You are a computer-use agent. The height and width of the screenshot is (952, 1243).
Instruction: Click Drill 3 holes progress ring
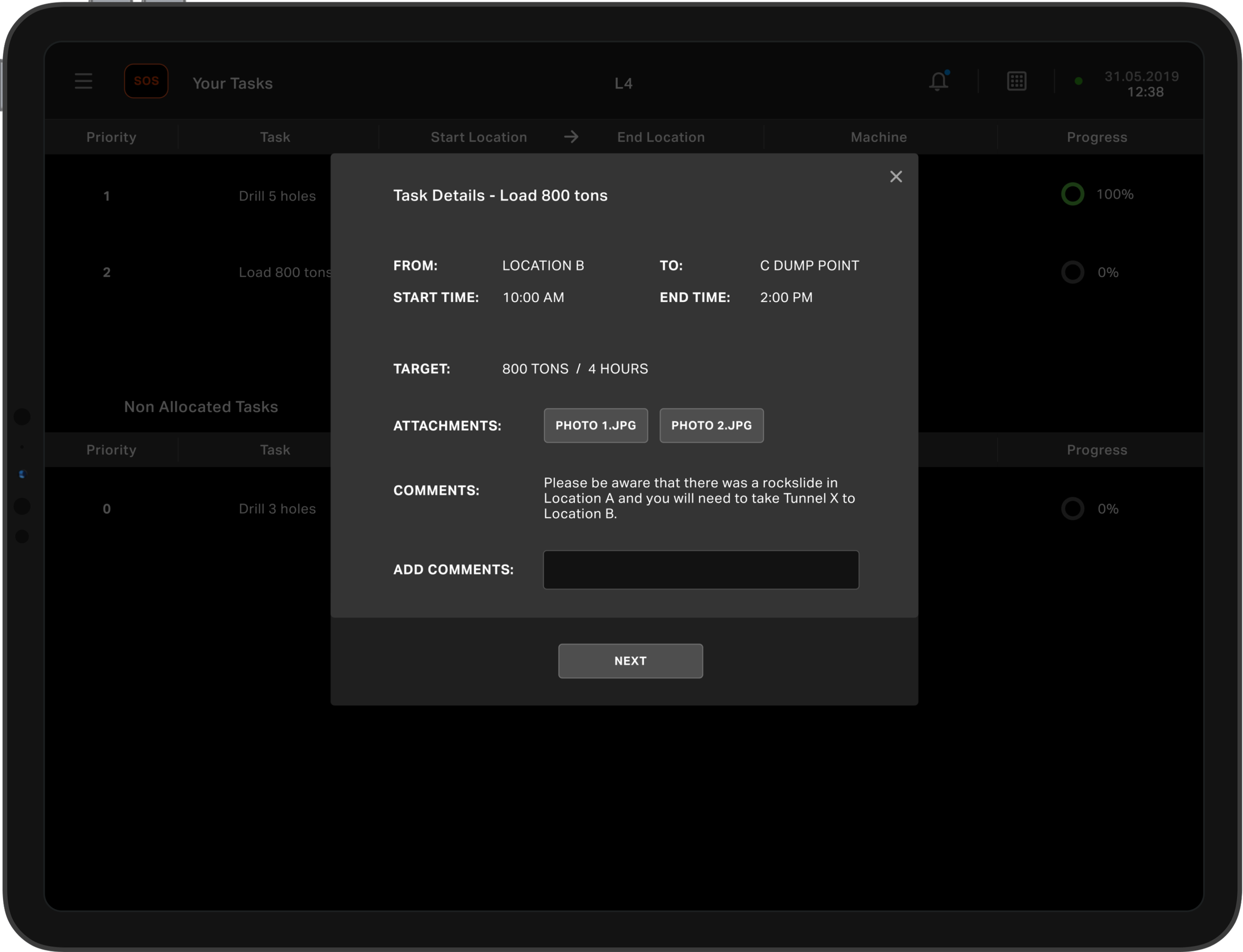tap(1072, 509)
